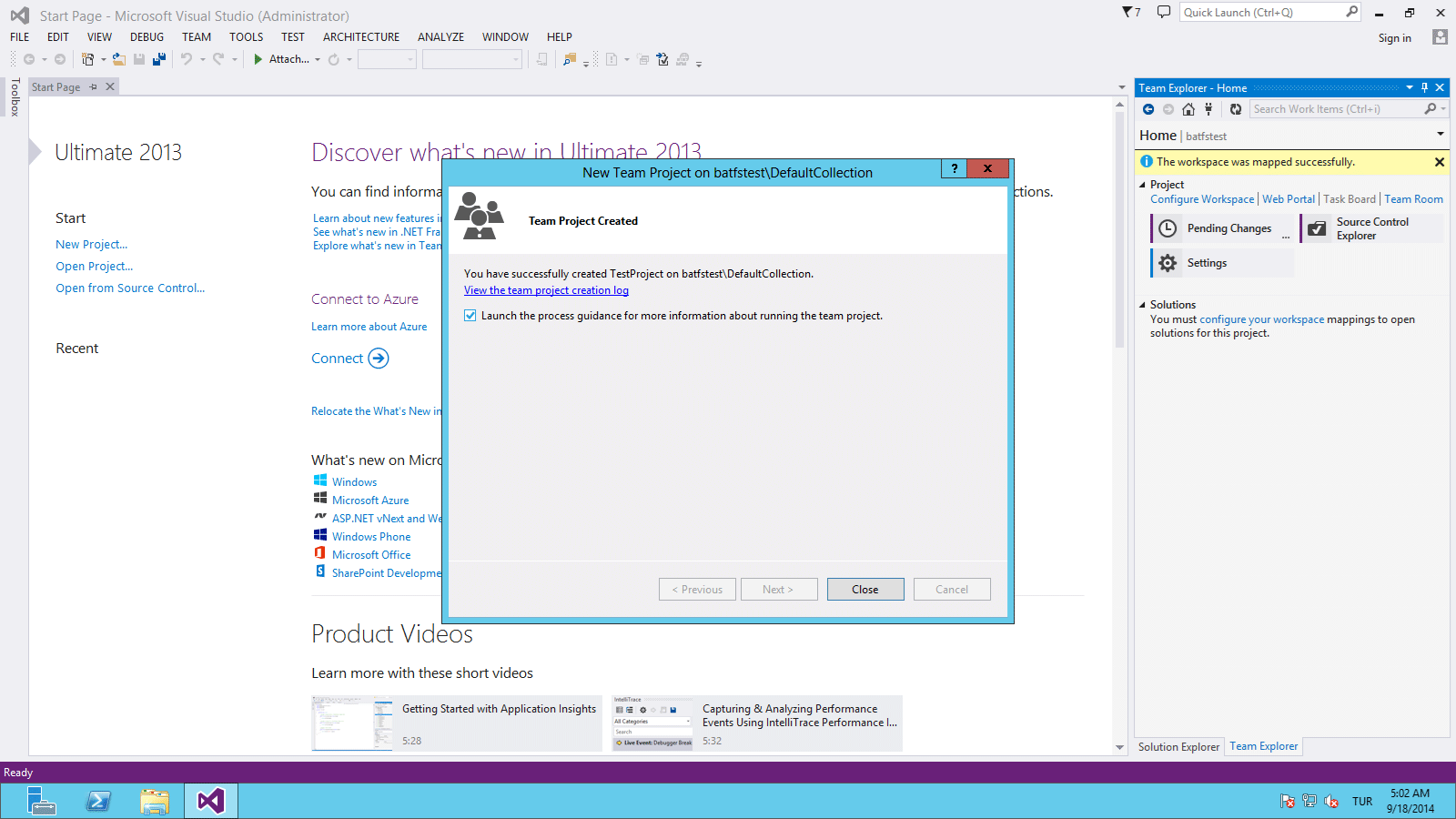This screenshot has width=1456, height=819.
Task: Toggle auto-hide pin on Team Explorer panel
Action: tap(1424, 87)
